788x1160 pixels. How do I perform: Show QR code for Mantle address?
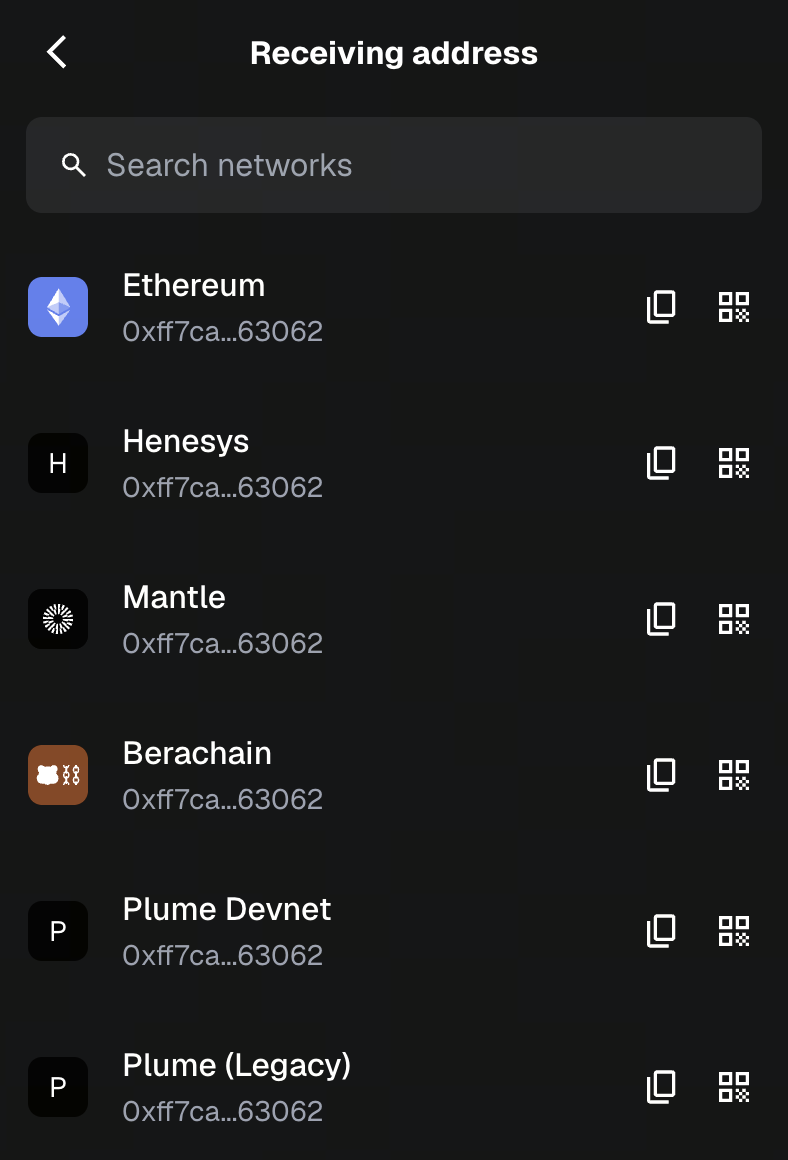point(734,619)
